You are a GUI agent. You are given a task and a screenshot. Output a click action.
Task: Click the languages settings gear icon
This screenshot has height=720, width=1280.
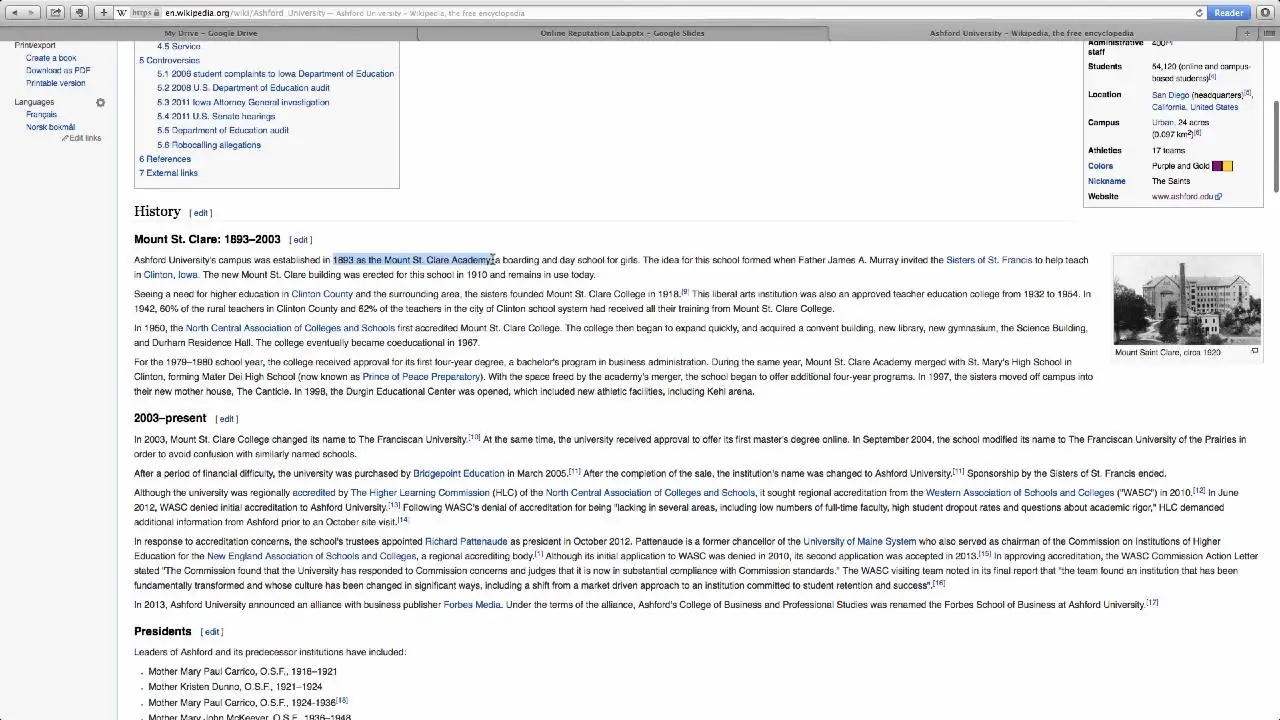(100, 103)
